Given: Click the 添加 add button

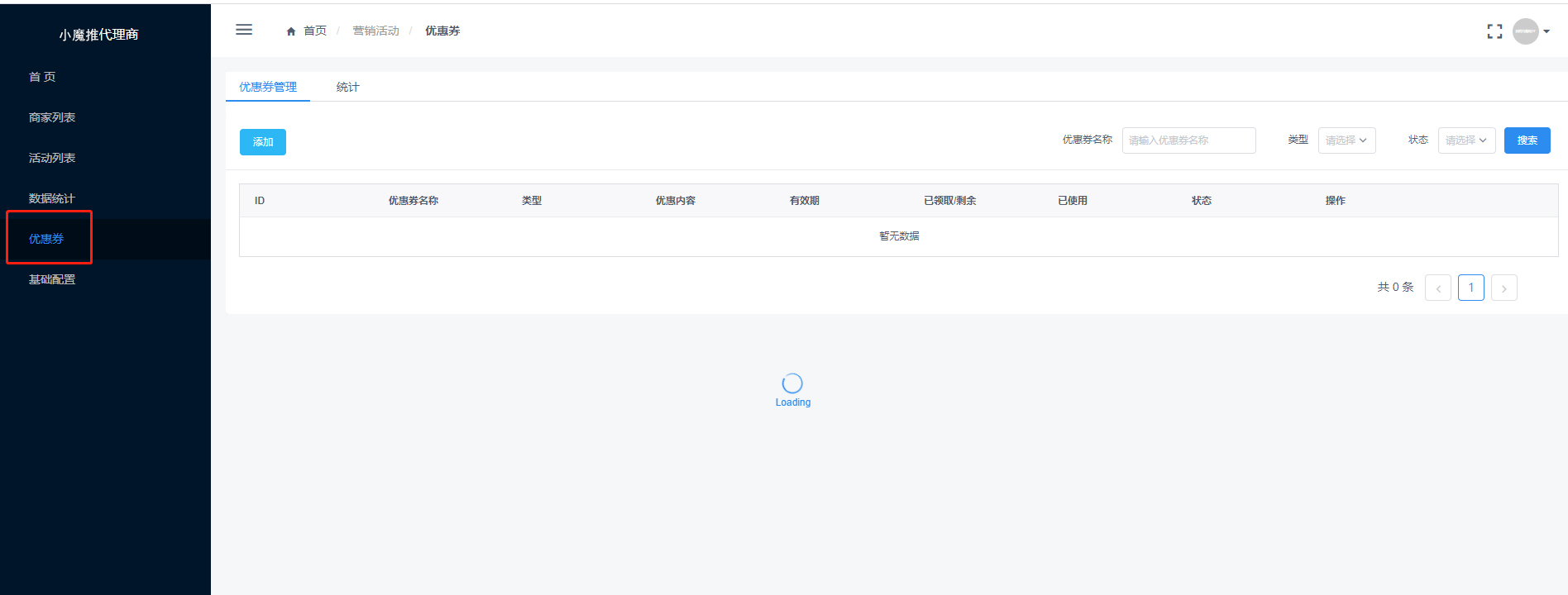Looking at the screenshot, I should pos(263,142).
